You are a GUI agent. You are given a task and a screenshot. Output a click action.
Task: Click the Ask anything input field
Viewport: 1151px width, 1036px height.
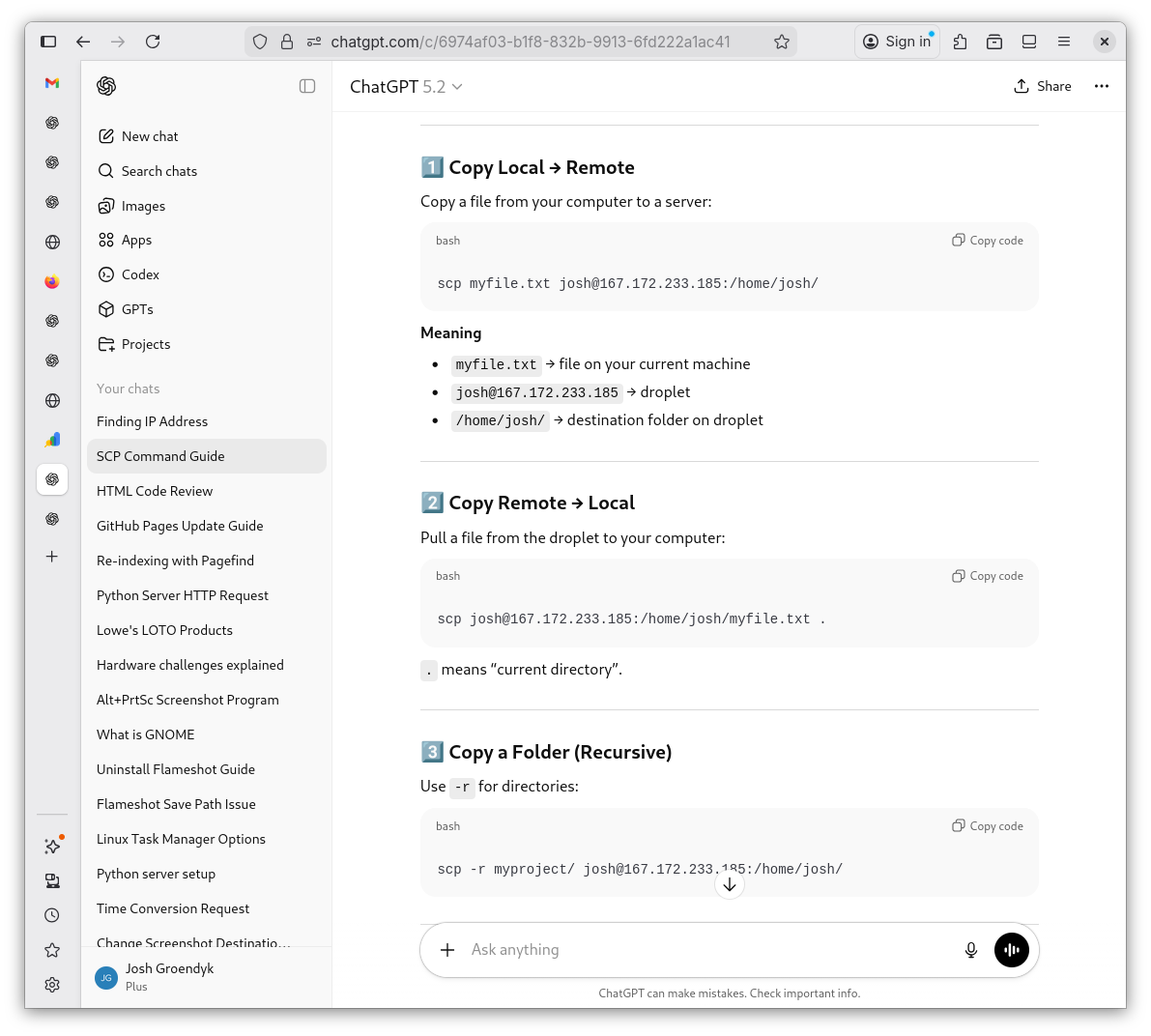click(x=705, y=950)
